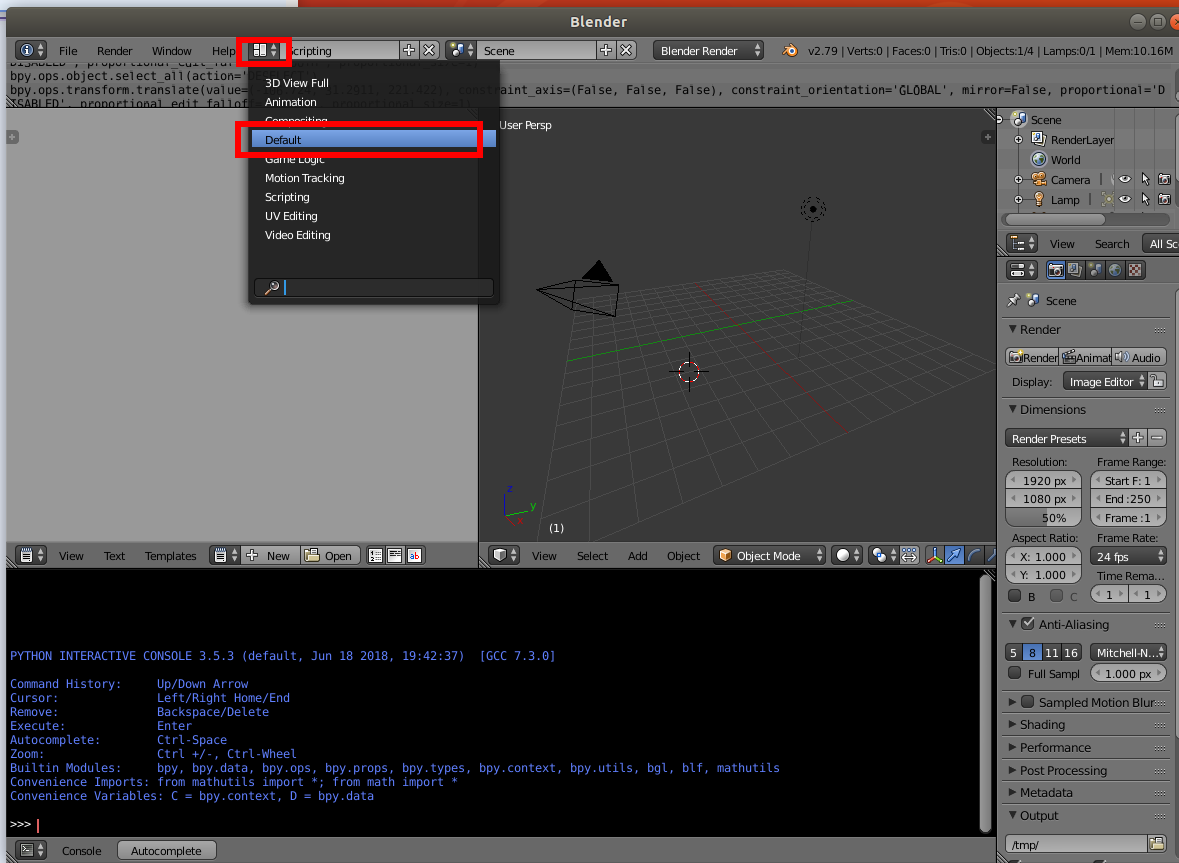This screenshot has width=1179, height=863.
Task: Open the File menu
Action: pos(68,50)
